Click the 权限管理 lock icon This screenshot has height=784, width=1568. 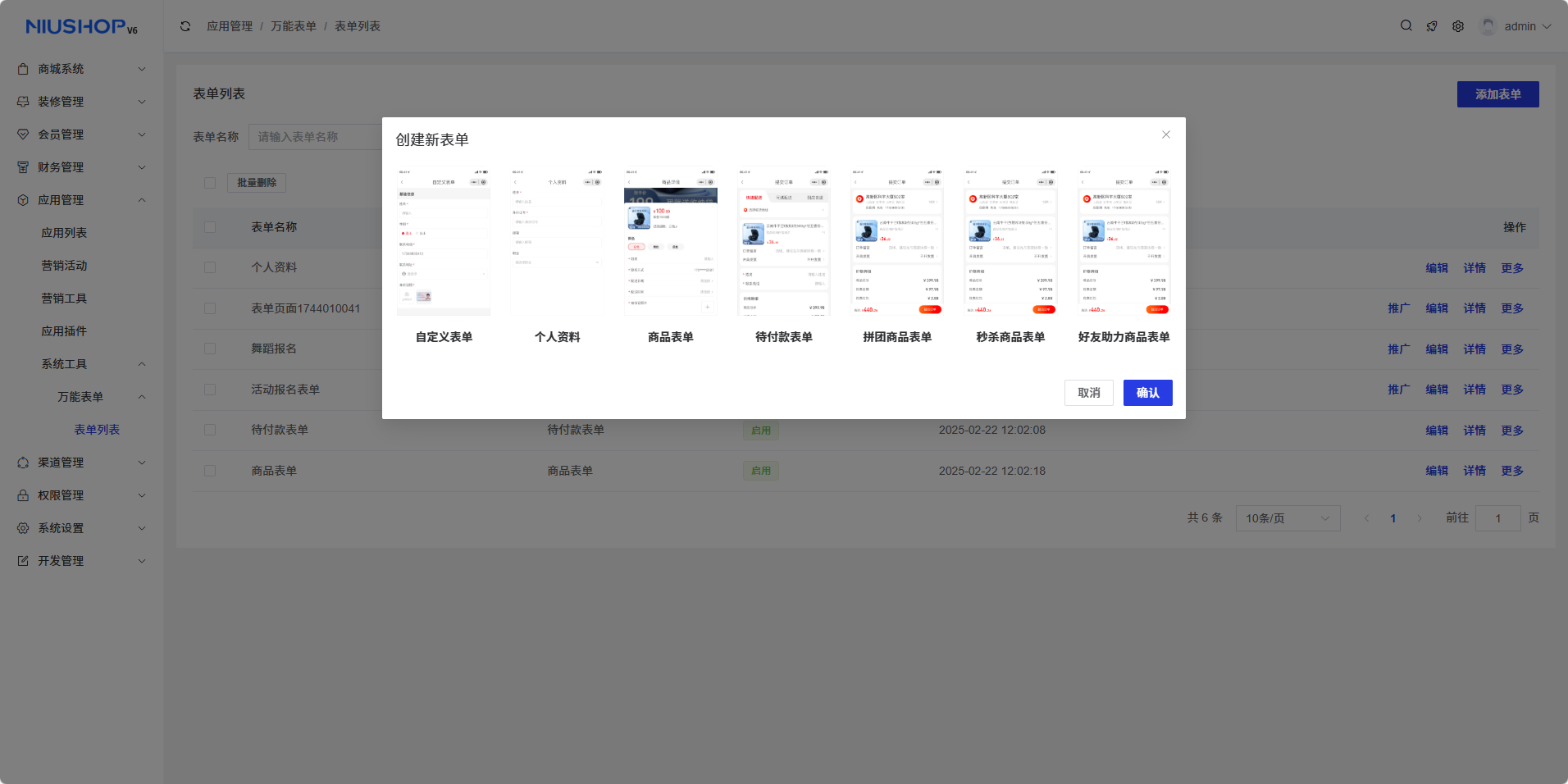23,495
